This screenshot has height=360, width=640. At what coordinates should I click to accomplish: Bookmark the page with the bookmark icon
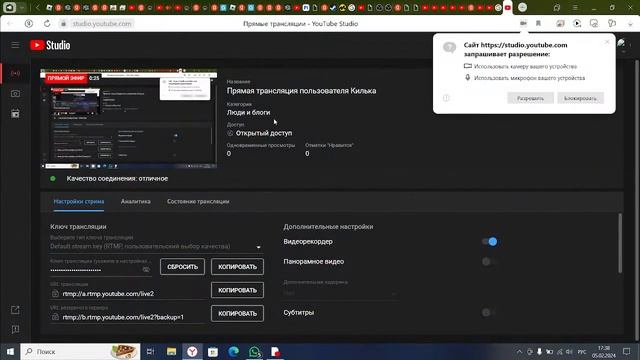click(538, 24)
